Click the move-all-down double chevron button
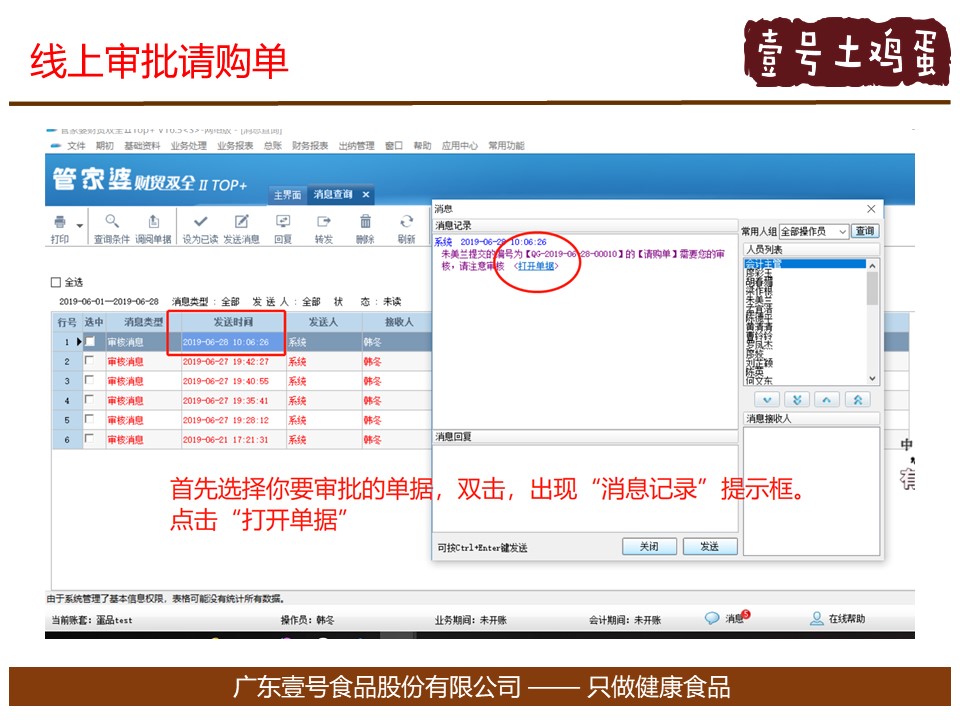 point(796,399)
